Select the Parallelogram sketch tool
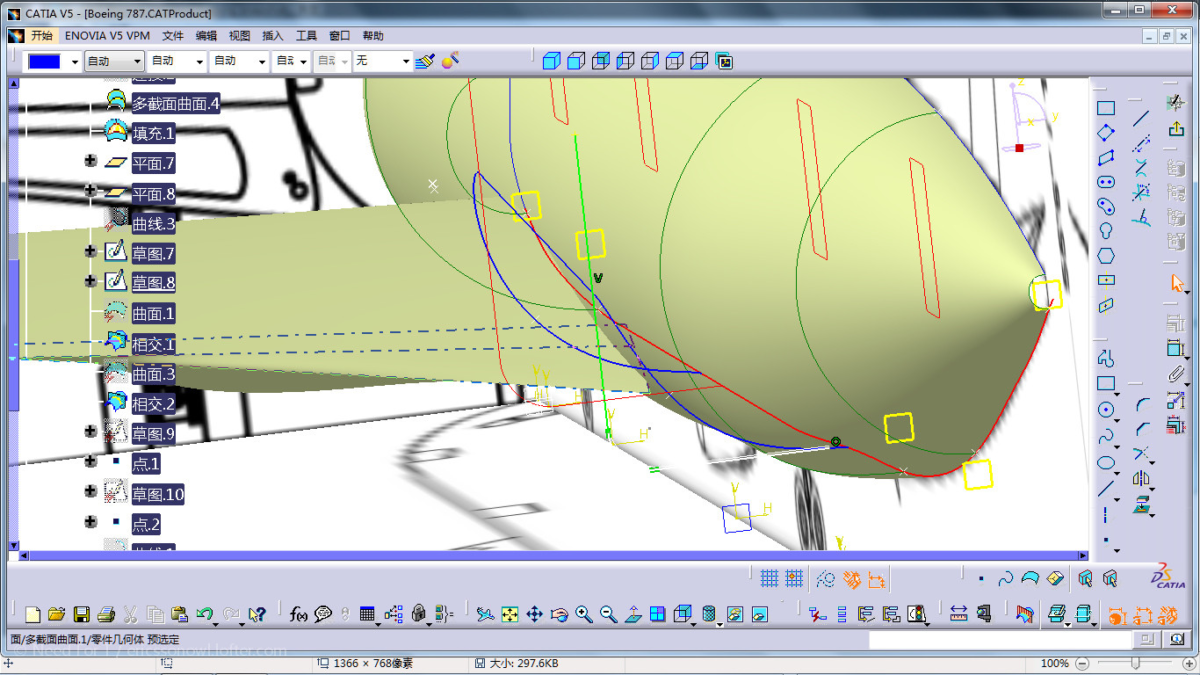Screen dimensions: 1200x675 [1106, 158]
